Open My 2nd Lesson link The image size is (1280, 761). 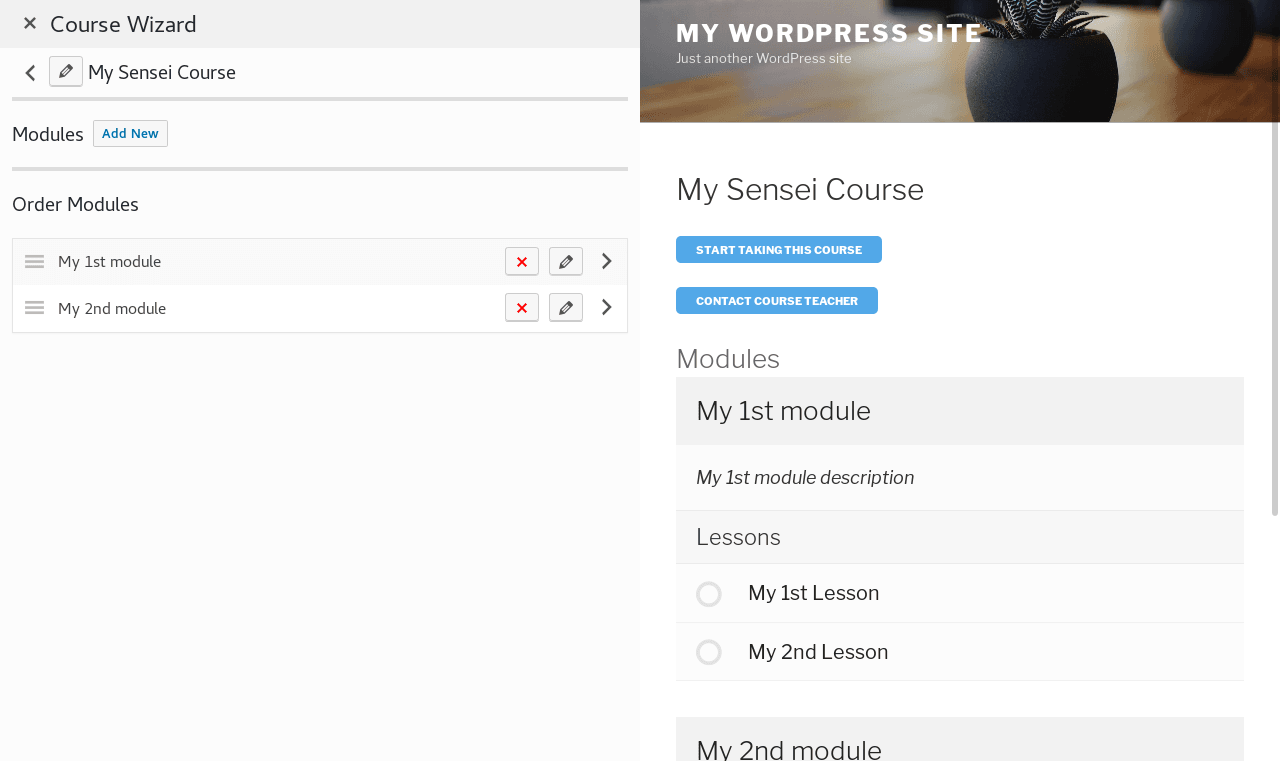[x=817, y=652]
